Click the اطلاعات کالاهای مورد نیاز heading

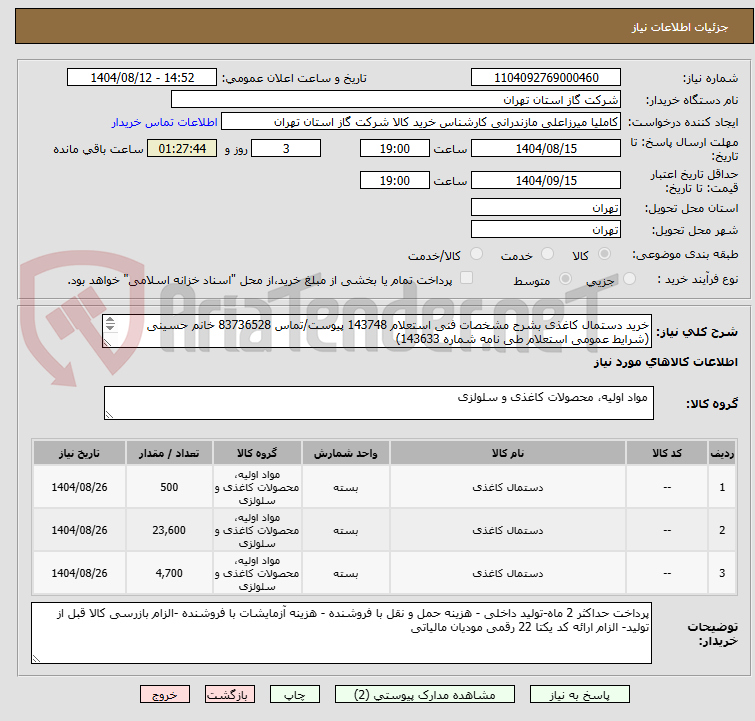[665, 362]
